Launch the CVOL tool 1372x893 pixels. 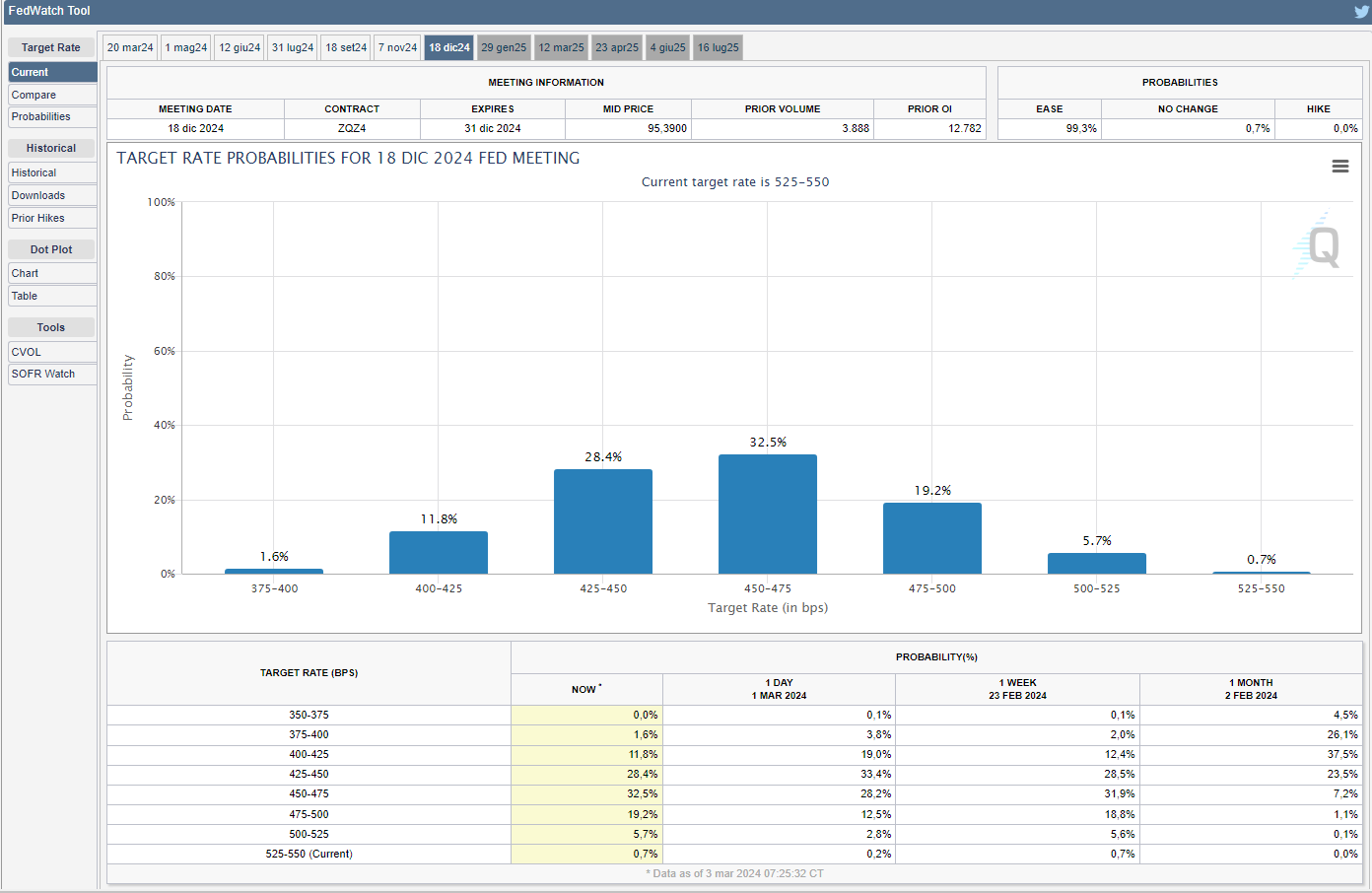click(x=52, y=352)
